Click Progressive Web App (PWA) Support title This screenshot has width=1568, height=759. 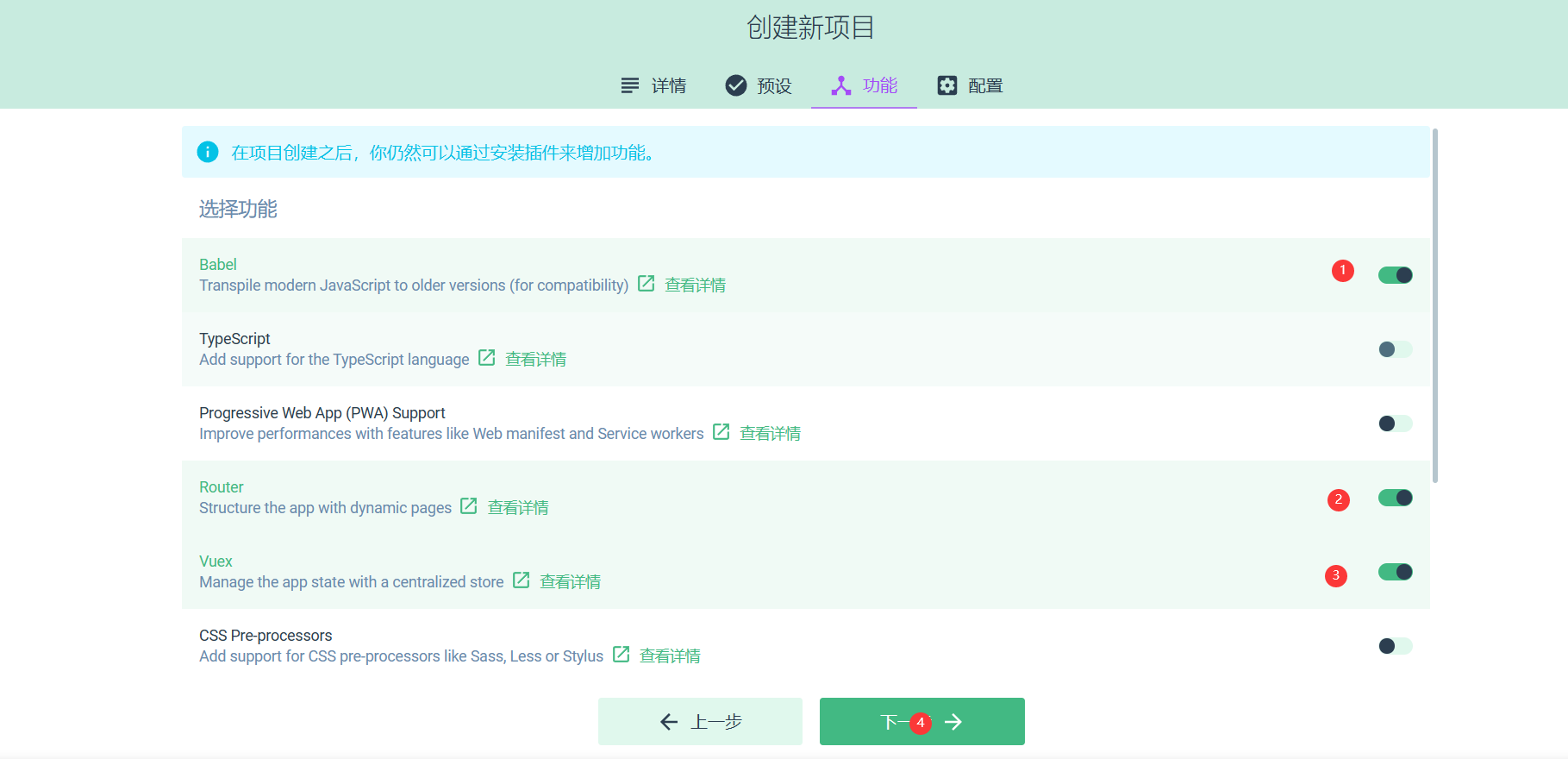coord(322,412)
